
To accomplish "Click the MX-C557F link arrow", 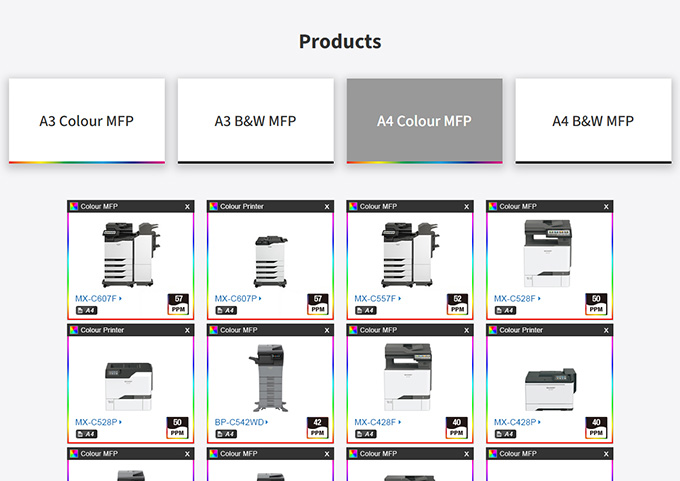I will click(x=401, y=299).
